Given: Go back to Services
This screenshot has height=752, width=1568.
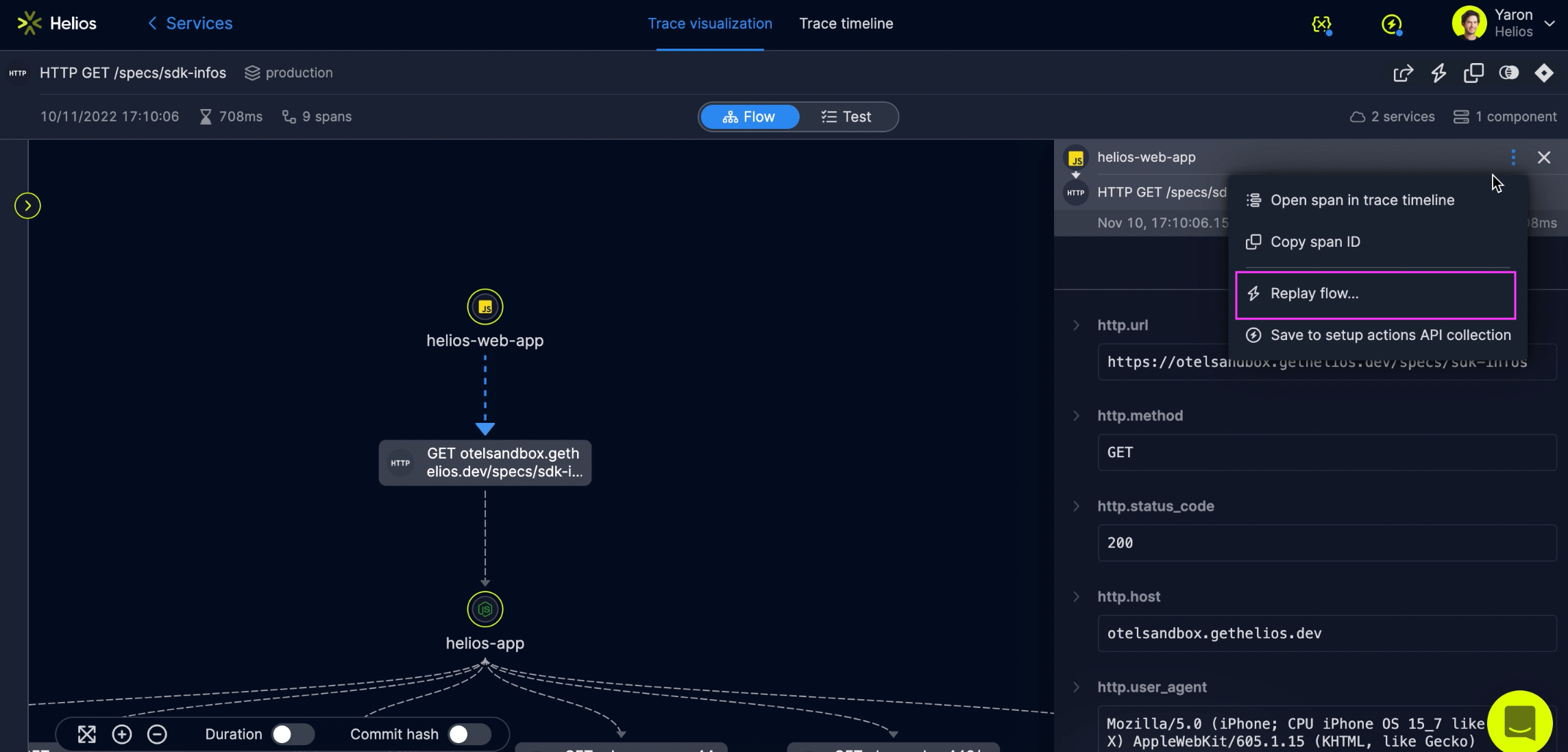Looking at the screenshot, I should click(191, 23).
